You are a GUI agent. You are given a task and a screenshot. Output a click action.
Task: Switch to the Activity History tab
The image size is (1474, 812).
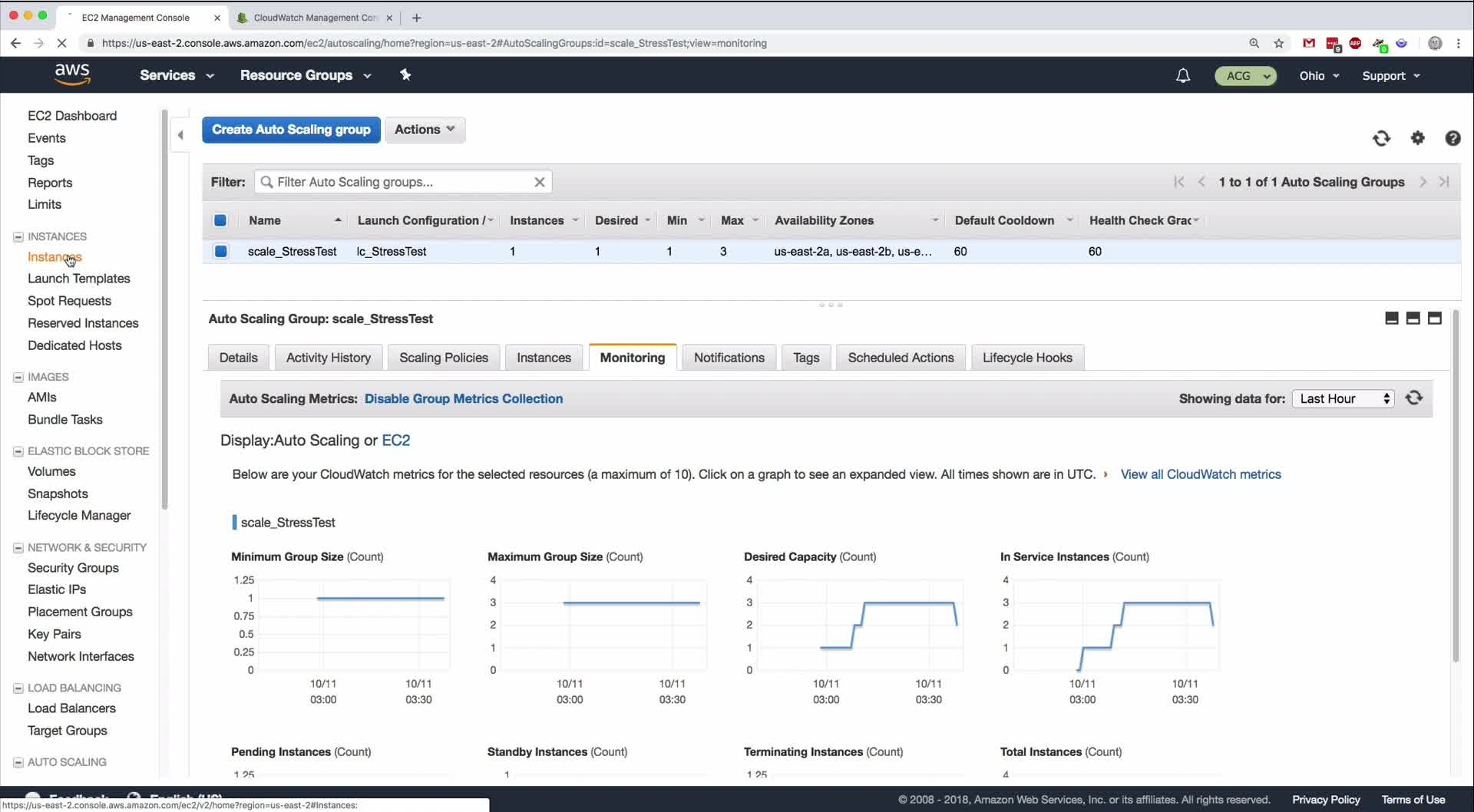click(329, 358)
